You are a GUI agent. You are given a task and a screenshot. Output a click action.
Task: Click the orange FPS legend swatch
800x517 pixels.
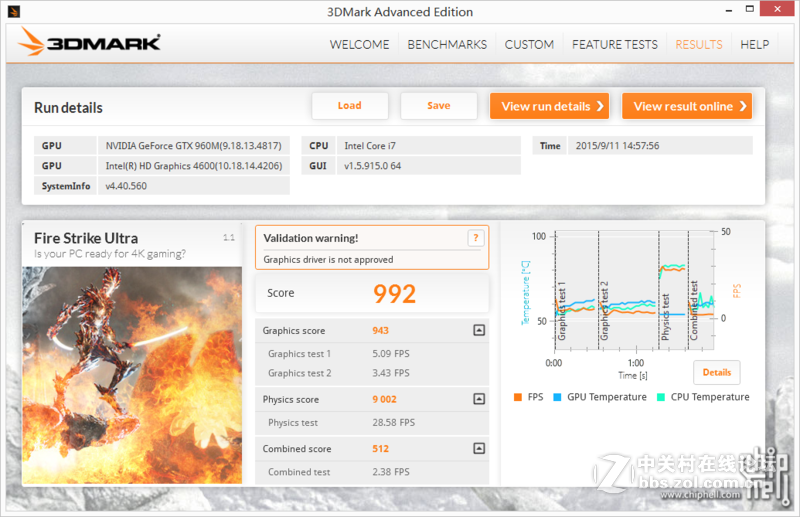coord(518,397)
